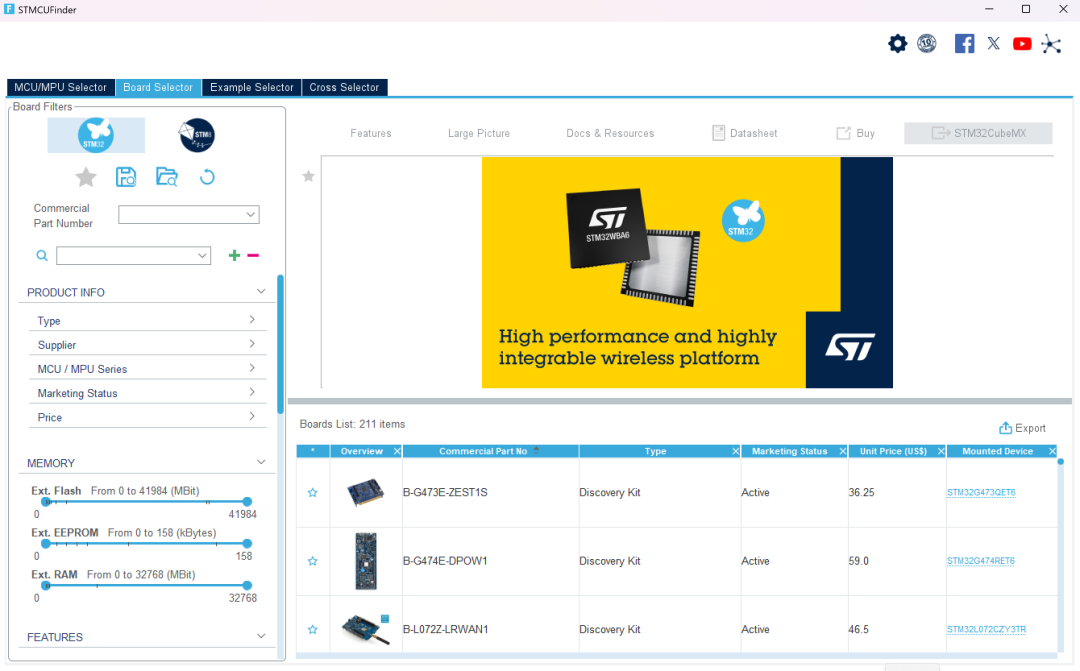Image resolution: width=1080 pixels, height=671 pixels.
Task: Select the STM32 butterfly board filter
Action: coord(96,135)
